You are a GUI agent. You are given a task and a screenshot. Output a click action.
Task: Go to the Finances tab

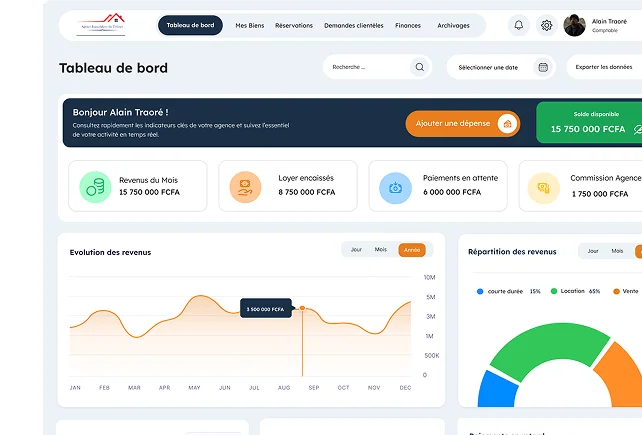[408, 25]
